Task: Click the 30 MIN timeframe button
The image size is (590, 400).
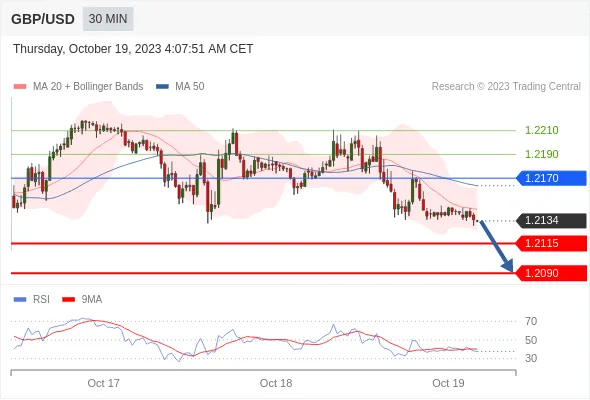Action: (108, 19)
